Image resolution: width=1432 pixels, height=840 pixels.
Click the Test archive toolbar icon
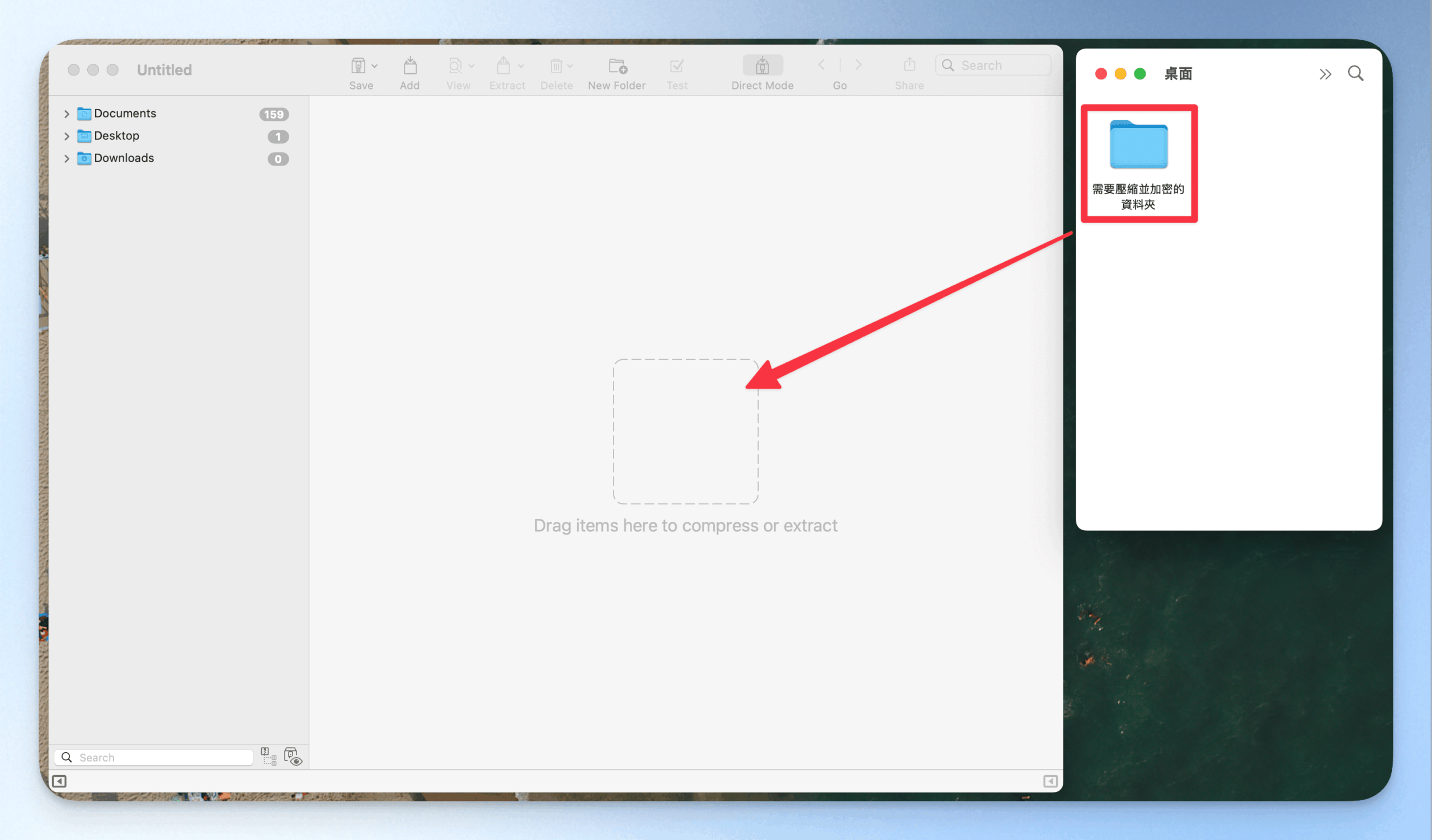click(x=676, y=67)
